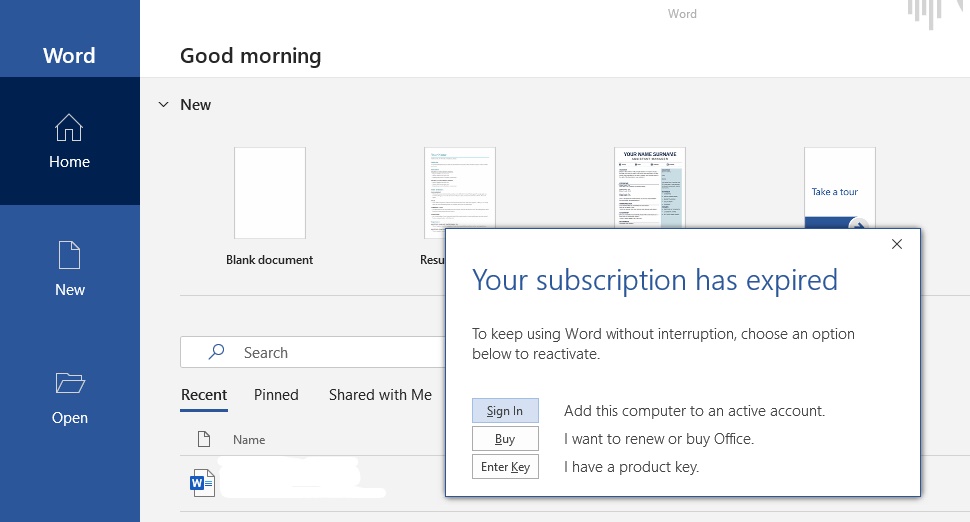Screen dimensions: 970x522
Task: Open the Open section in the sidebar
Action: click(x=69, y=398)
